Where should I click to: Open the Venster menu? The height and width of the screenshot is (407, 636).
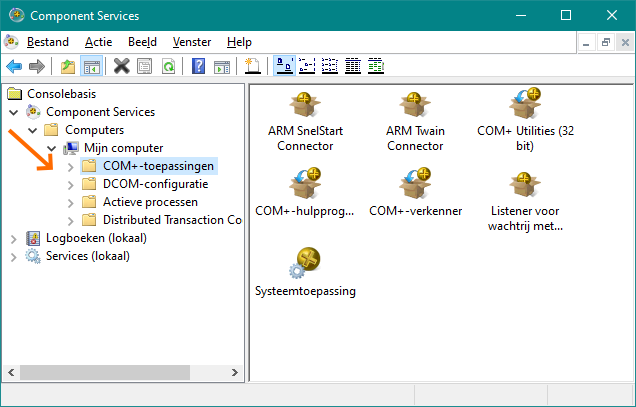pyautogui.click(x=191, y=42)
